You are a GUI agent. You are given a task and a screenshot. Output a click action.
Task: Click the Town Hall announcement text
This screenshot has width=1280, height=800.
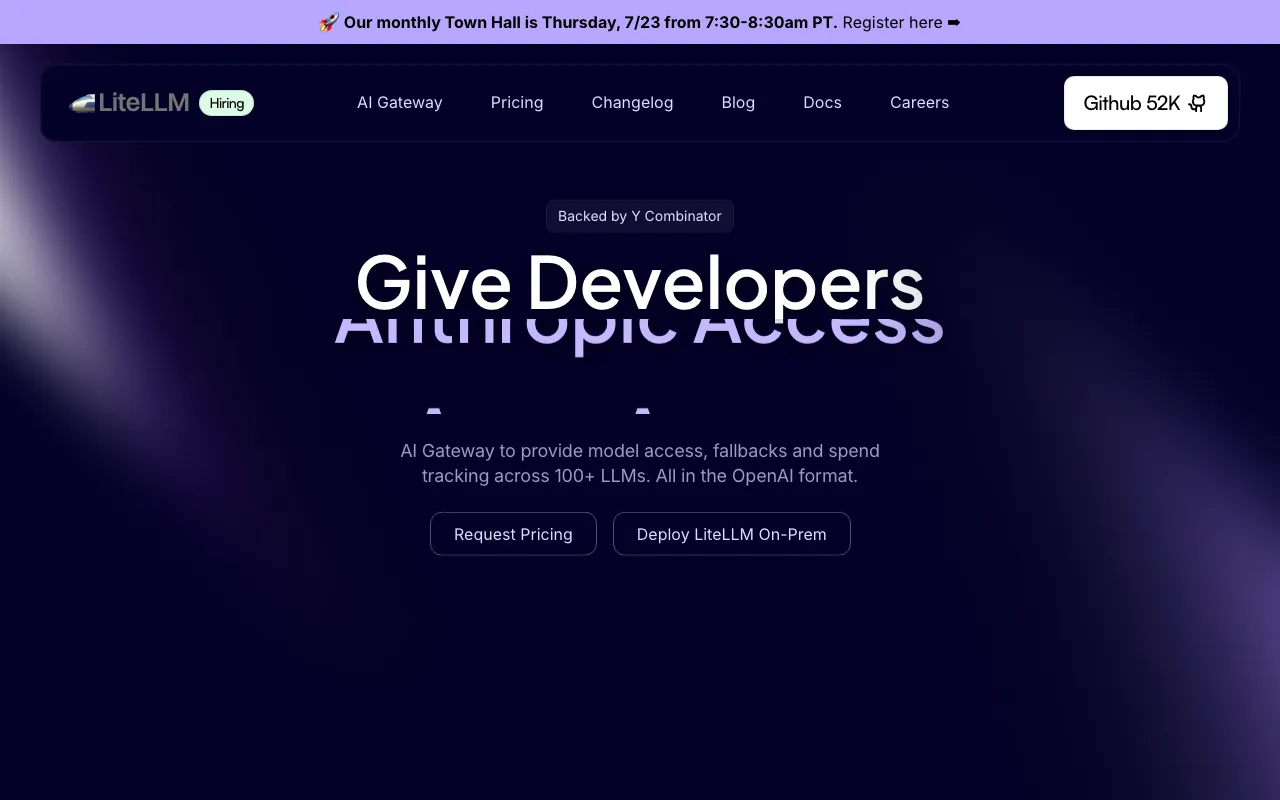590,22
